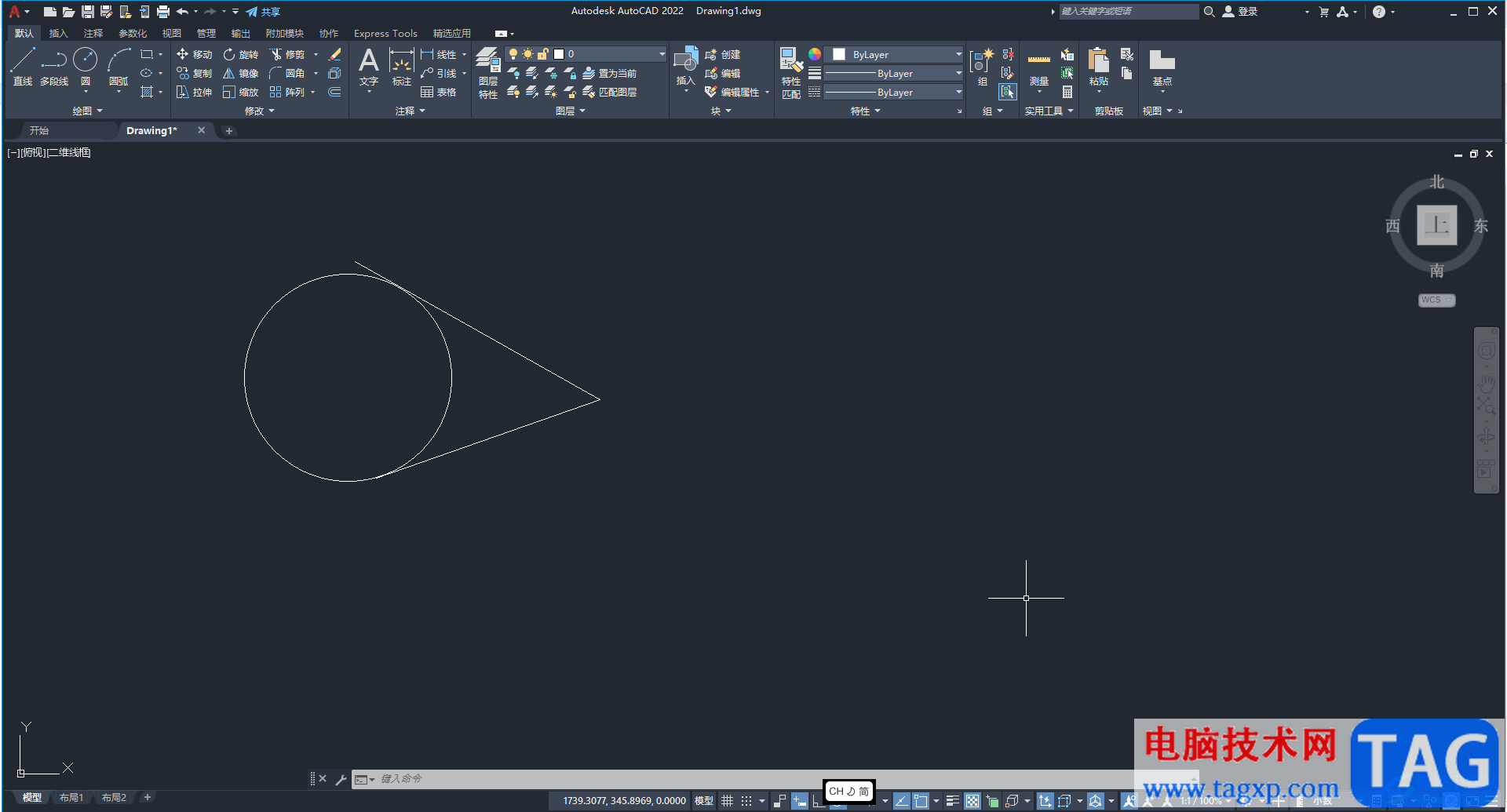
Task: Toggle grid display in status bar
Action: point(728,801)
